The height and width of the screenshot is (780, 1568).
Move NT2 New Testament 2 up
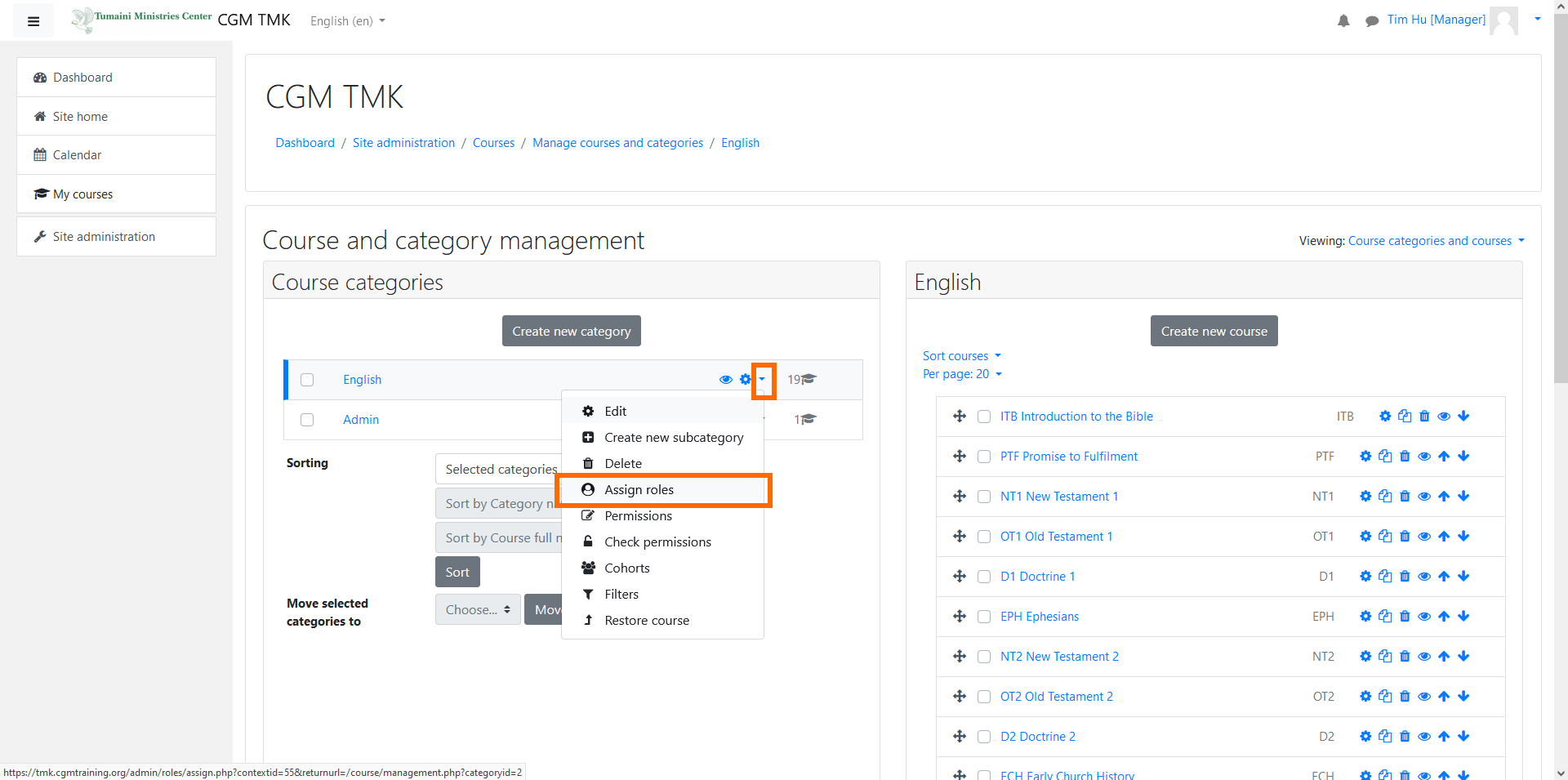1444,657
